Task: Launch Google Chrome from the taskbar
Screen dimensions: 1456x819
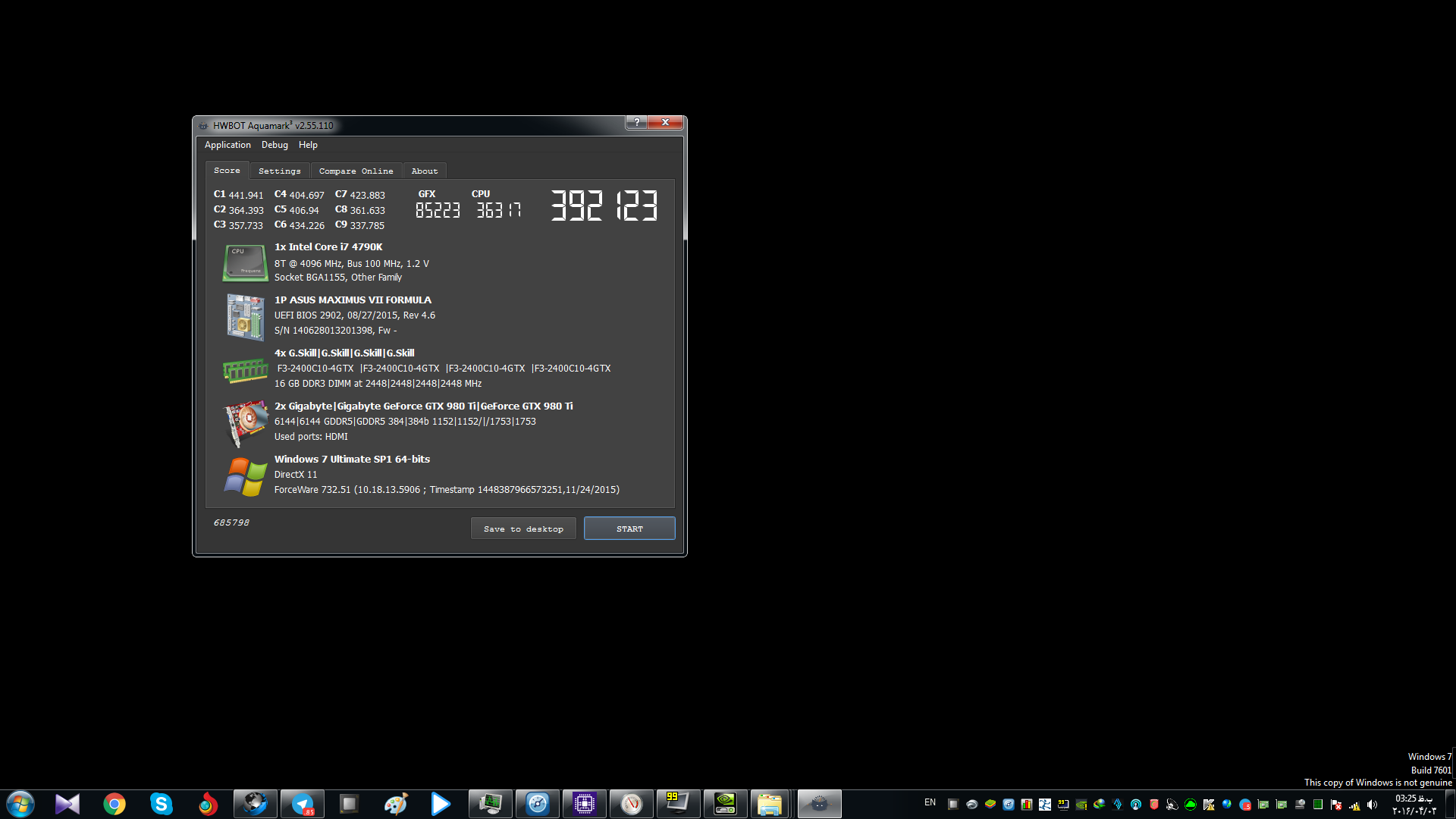Action: click(115, 804)
